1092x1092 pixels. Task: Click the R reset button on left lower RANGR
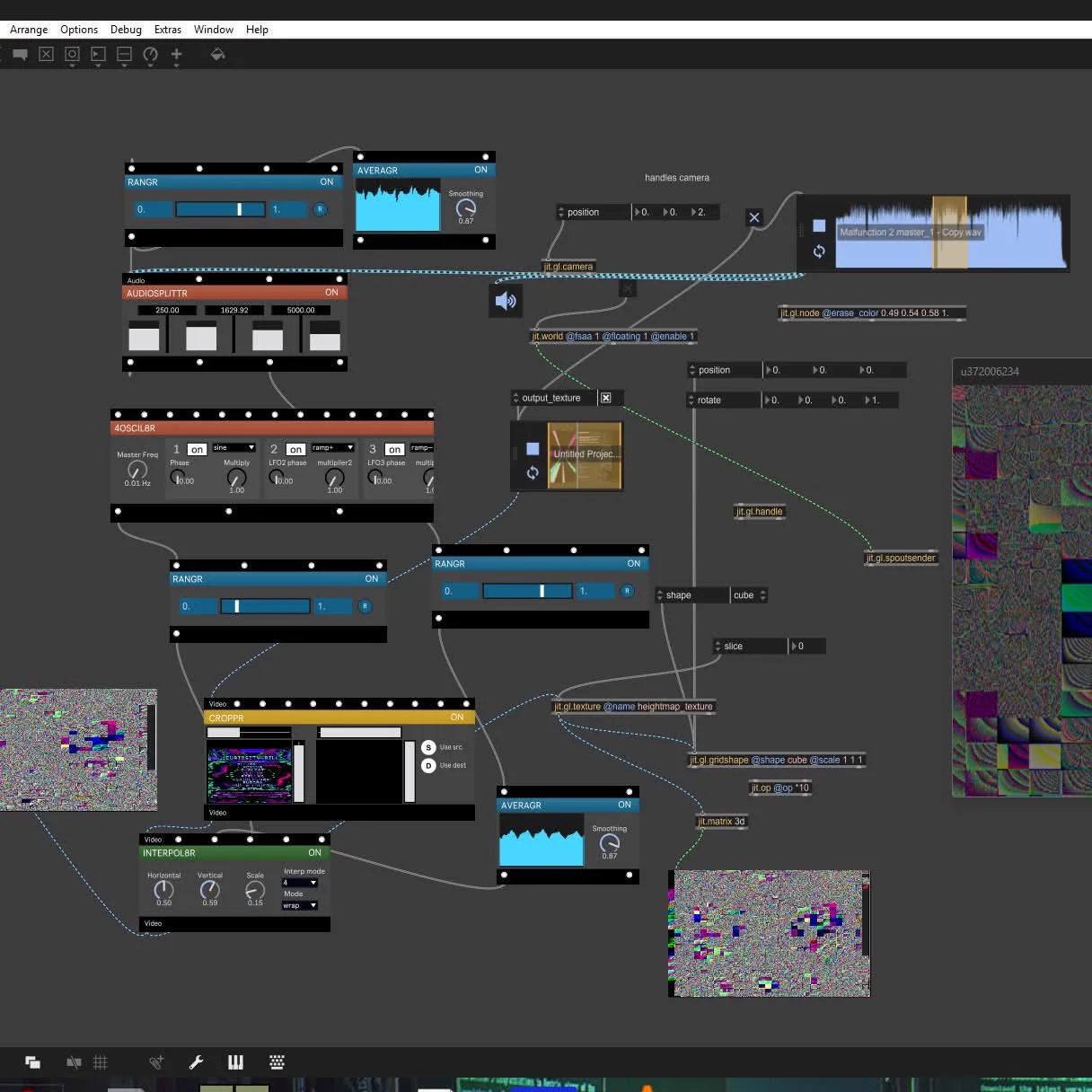click(365, 606)
